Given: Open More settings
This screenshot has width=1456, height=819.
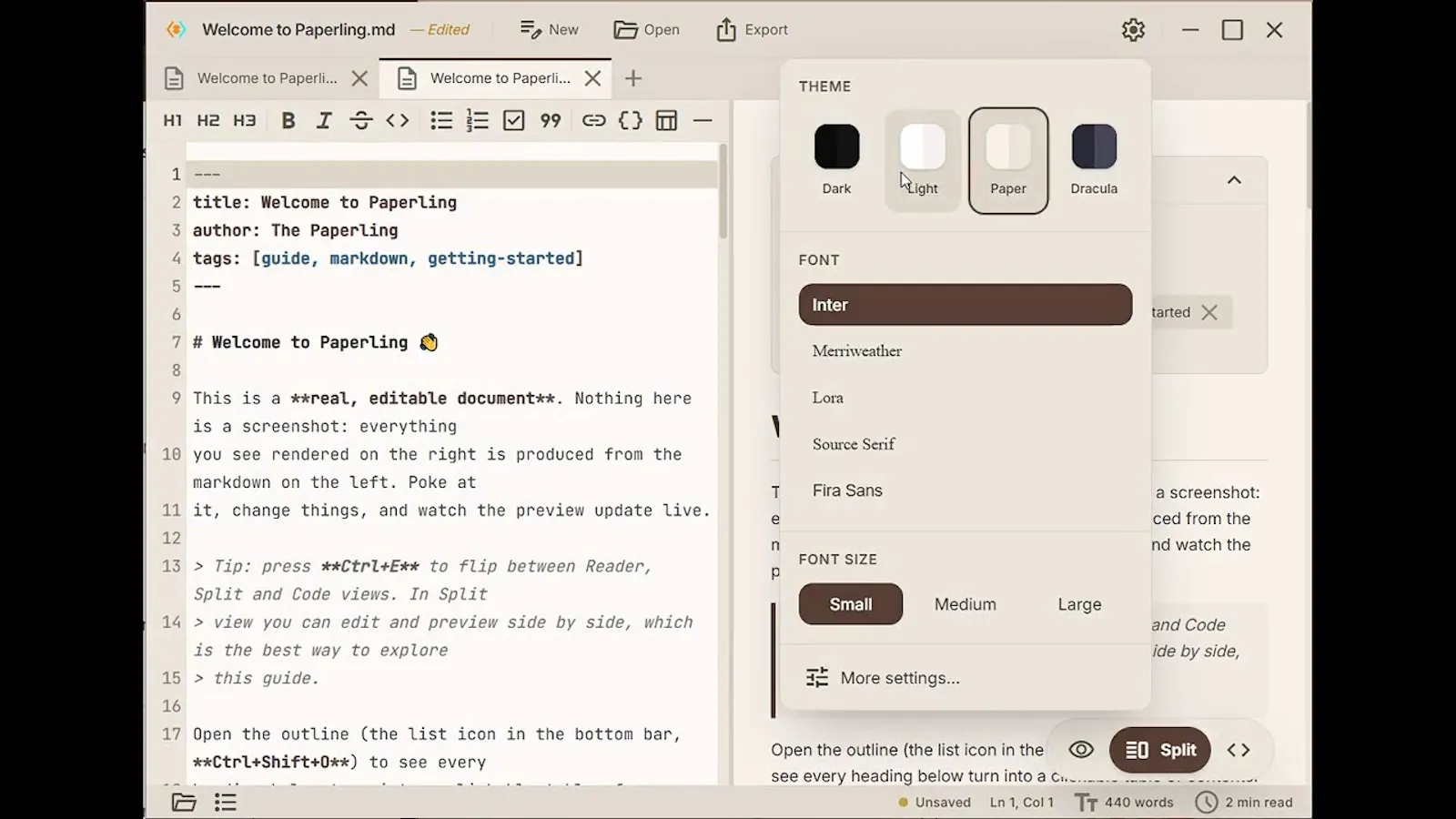Looking at the screenshot, I should tap(966, 678).
